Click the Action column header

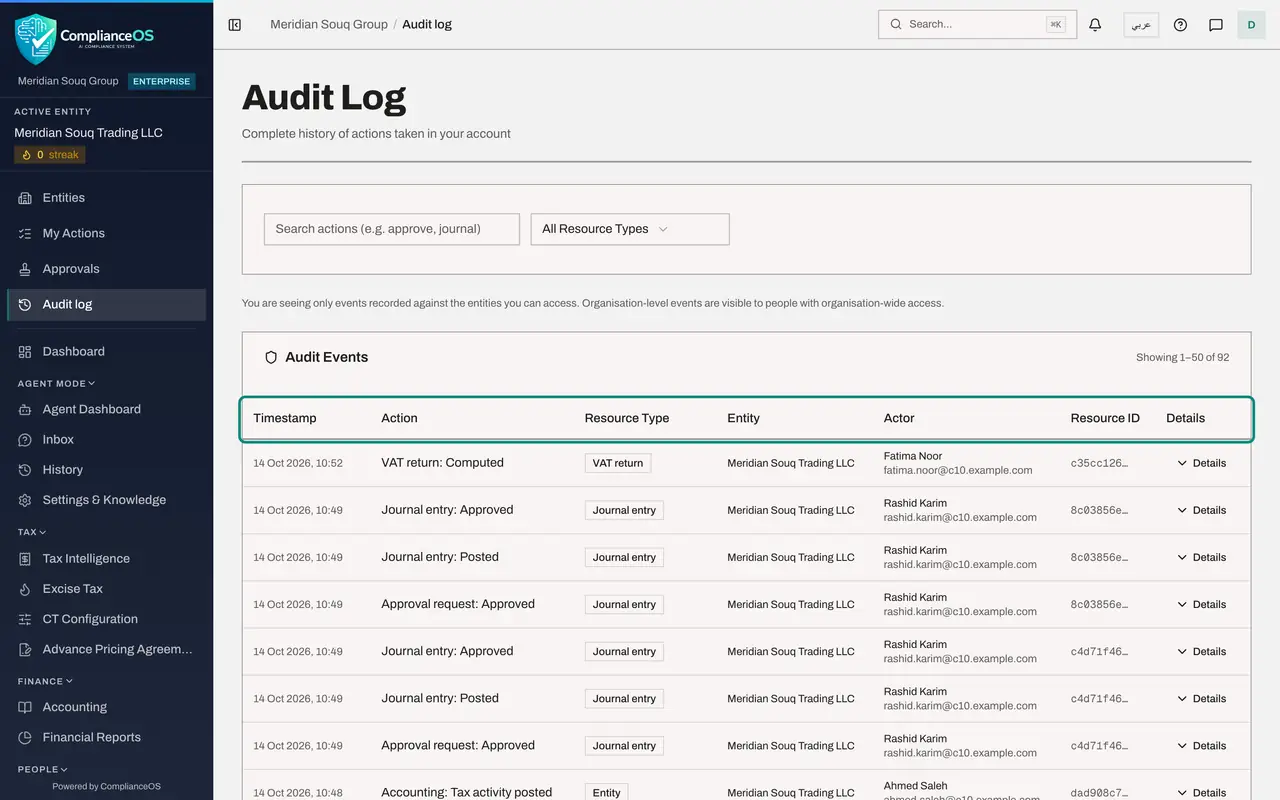point(399,418)
